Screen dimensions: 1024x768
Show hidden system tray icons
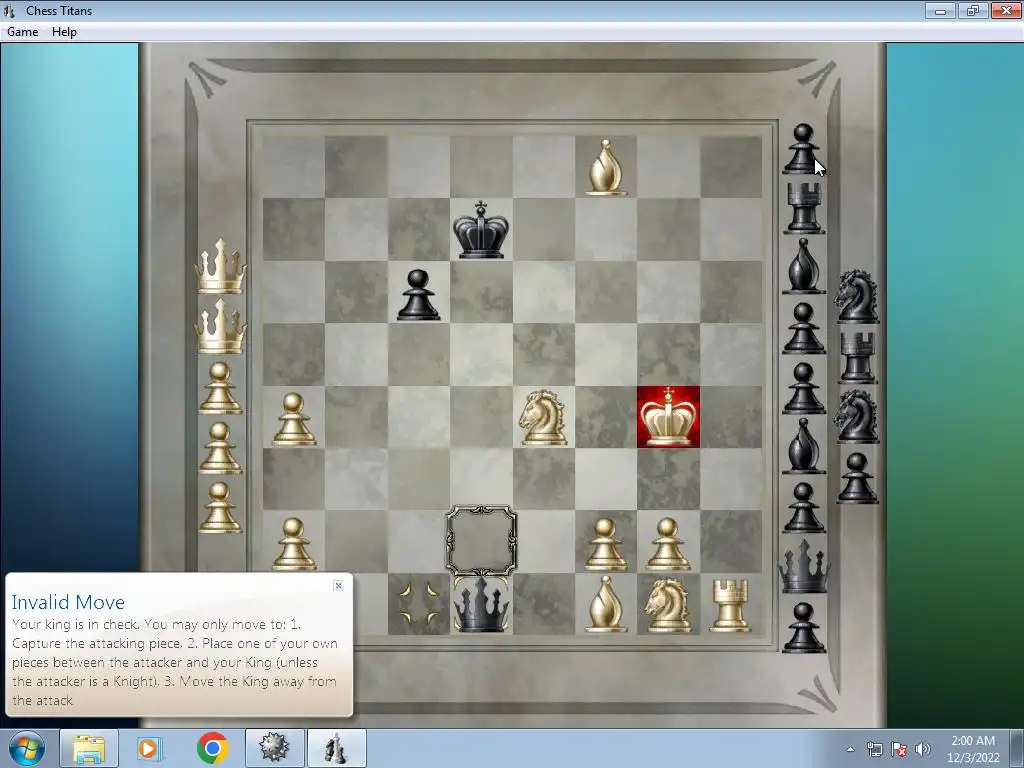tap(850, 749)
